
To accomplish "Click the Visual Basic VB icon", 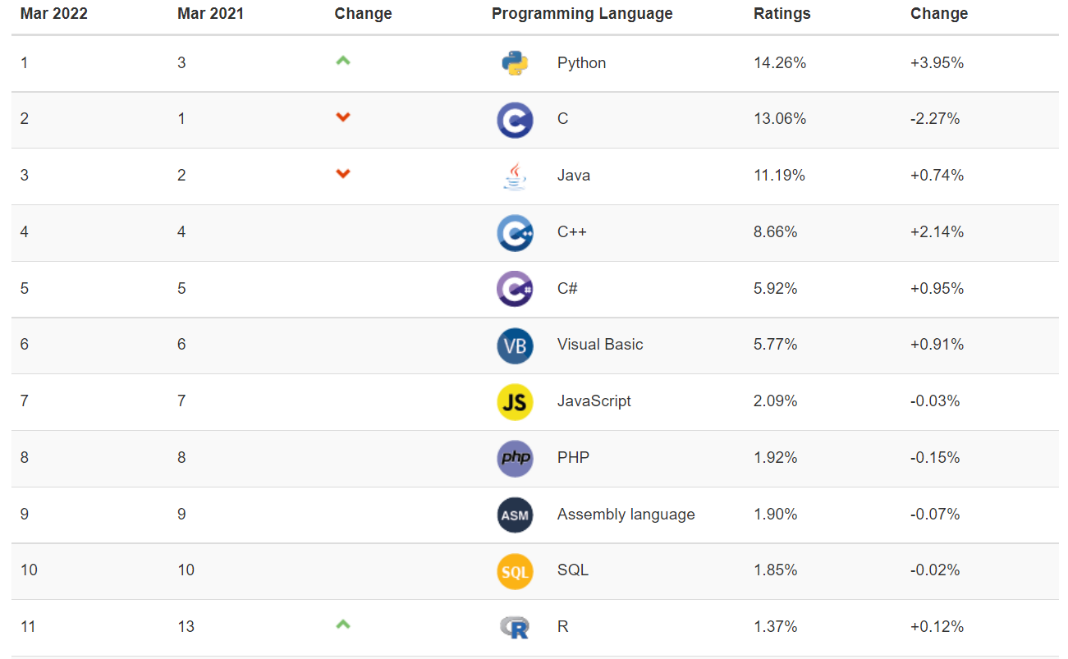I will click(514, 345).
